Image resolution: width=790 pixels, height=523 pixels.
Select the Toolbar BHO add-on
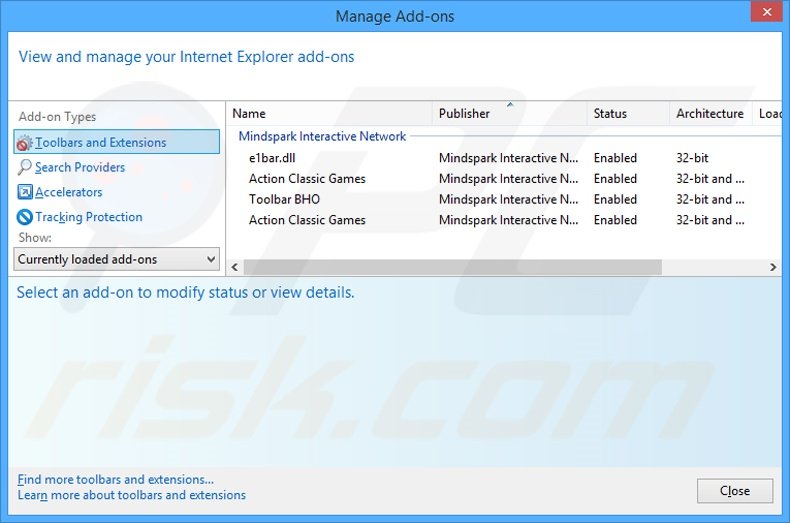click(x=284, y=200)
